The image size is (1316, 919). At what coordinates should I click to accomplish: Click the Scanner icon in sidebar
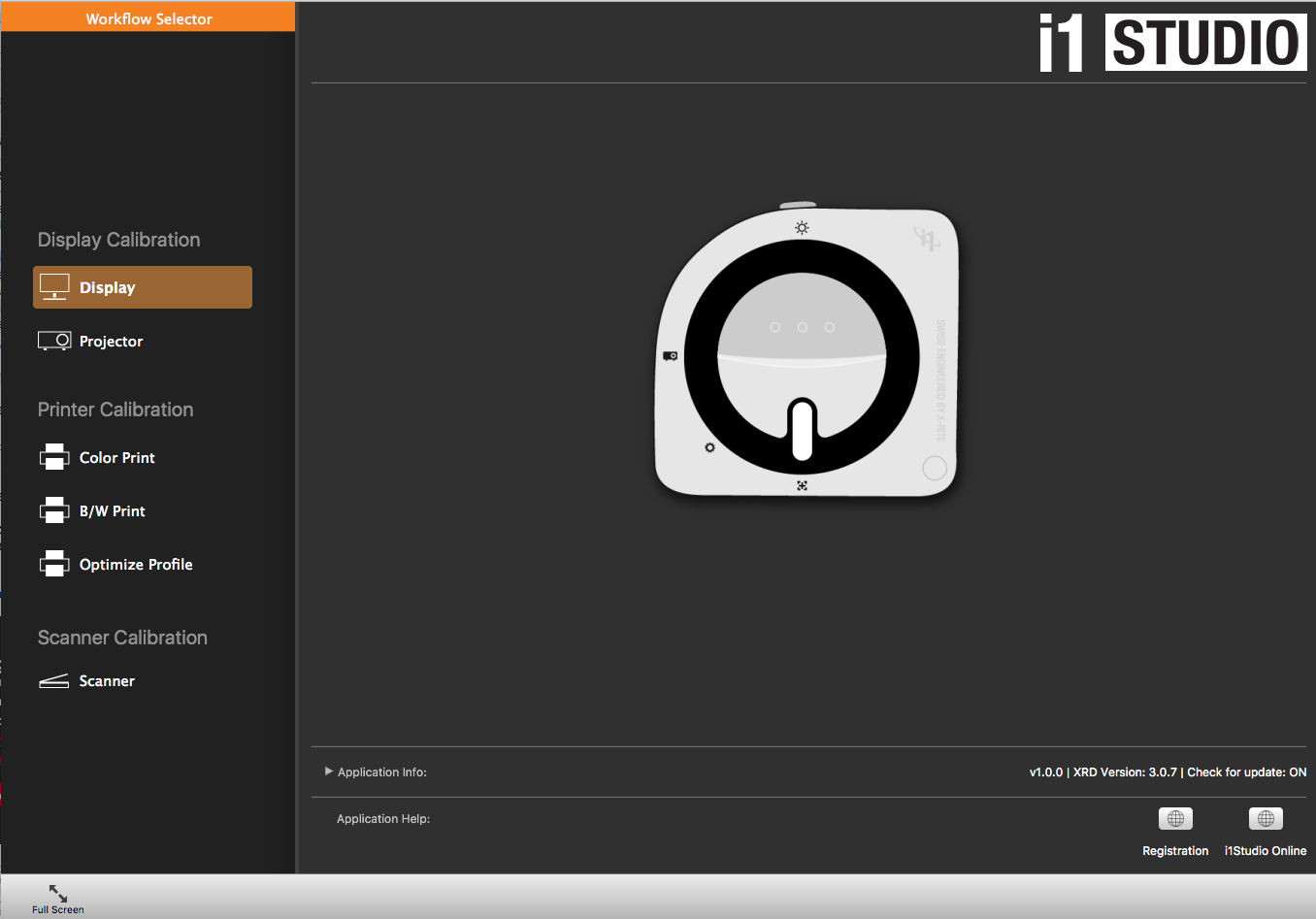coord(54,681)
